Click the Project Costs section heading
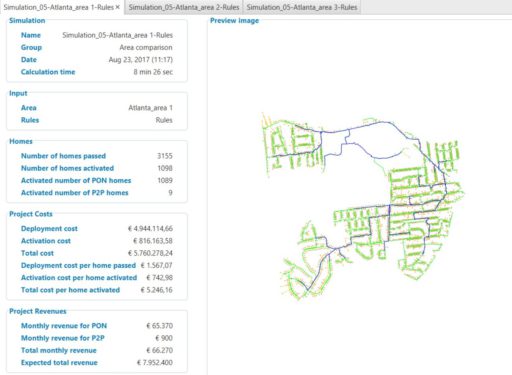 31,214
